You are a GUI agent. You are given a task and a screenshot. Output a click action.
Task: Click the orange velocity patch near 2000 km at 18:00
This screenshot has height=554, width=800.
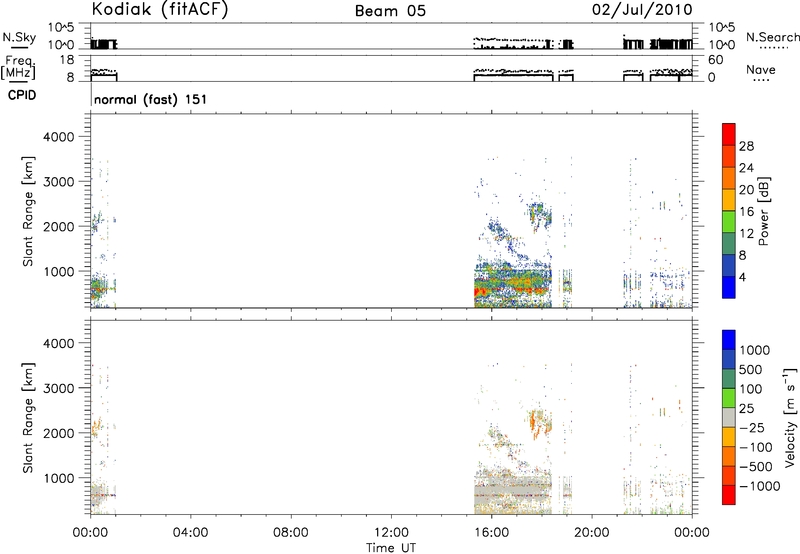tap(533, 423)
